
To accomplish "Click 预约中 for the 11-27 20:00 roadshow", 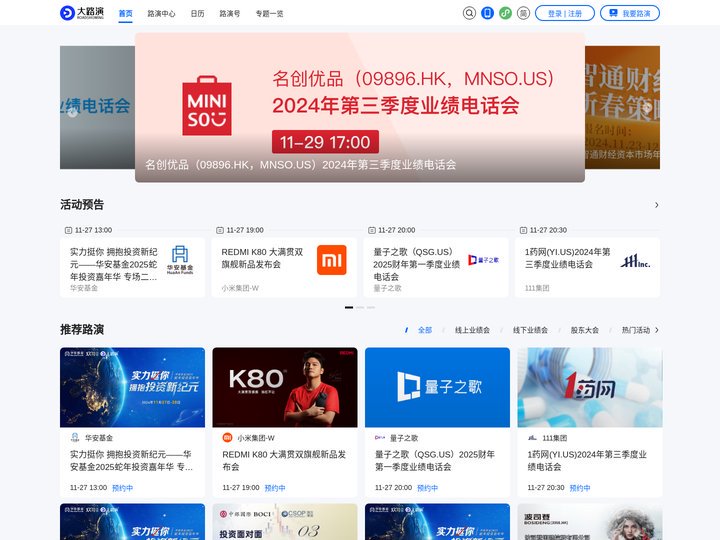I will point(427,488).
